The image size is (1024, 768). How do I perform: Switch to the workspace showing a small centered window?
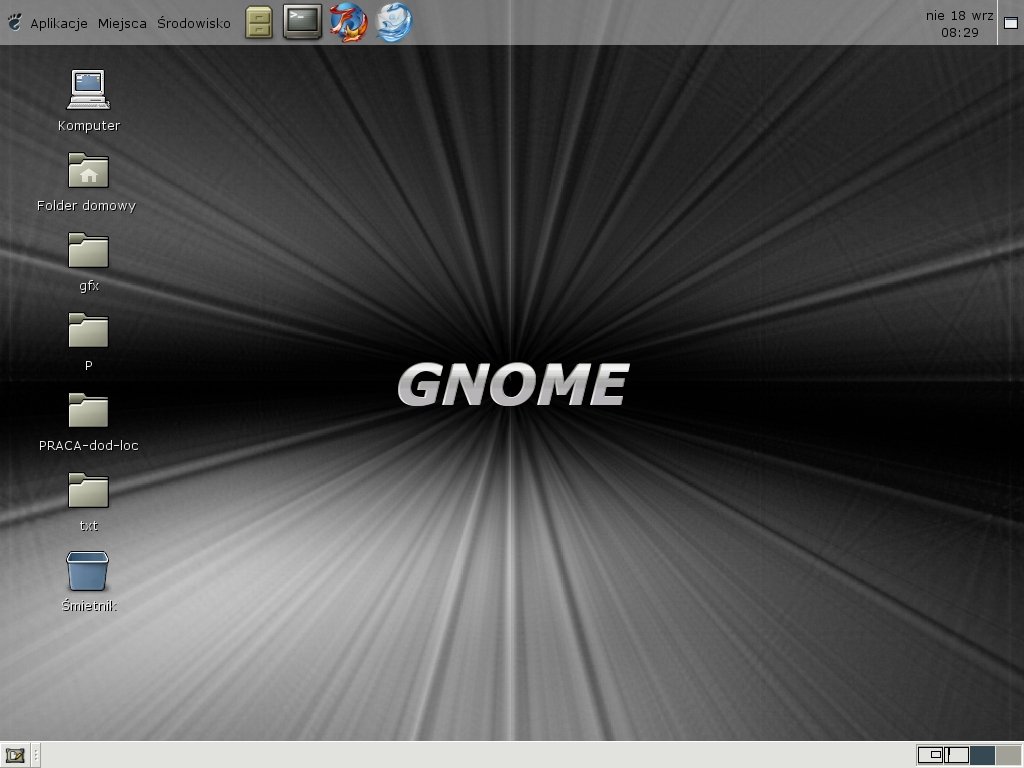(x=930, y=755)
